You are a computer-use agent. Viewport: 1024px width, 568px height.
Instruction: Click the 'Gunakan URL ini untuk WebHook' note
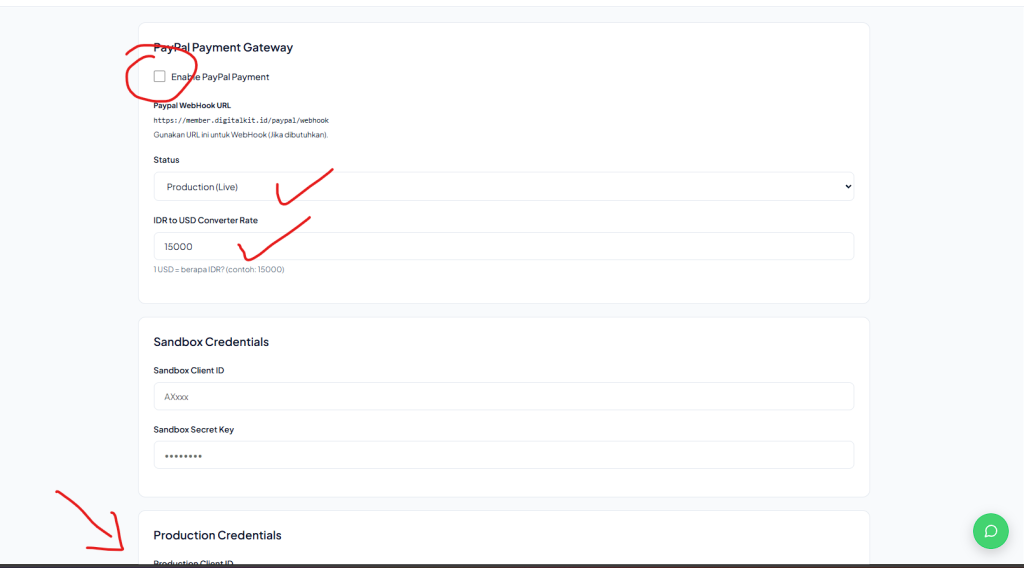(x=240, y=134)
